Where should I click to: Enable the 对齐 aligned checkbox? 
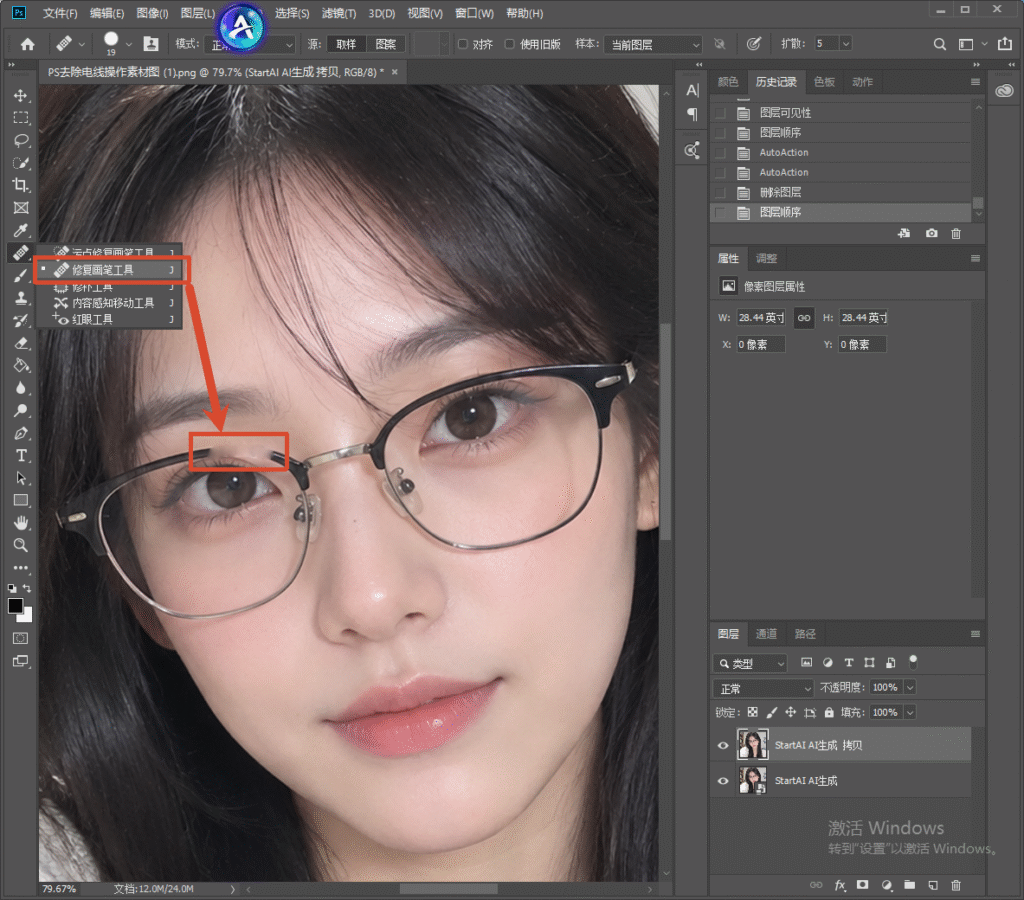pyautogui.click(x=462, y=44)
